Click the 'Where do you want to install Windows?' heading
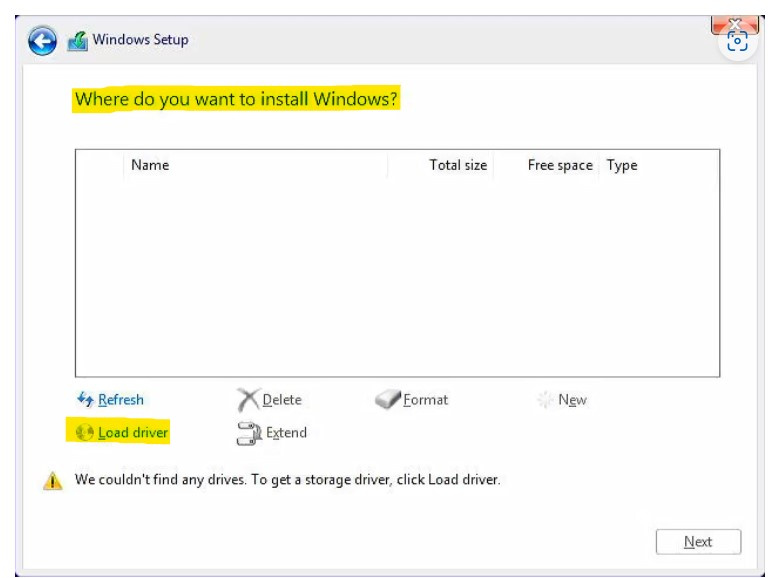The image size is (770, 578). point(236,99)
